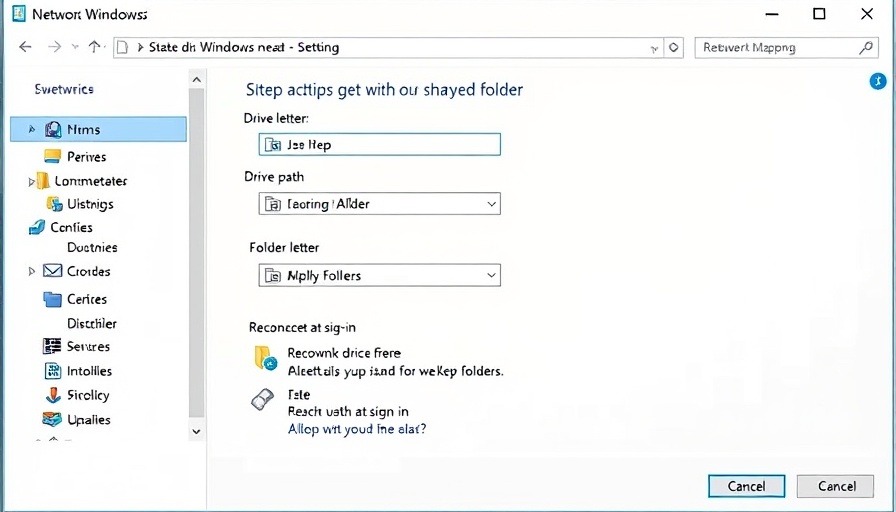
Task: Expand the Crordes tree node arrow
Action: pyautogui.click(x=32, y=271)
